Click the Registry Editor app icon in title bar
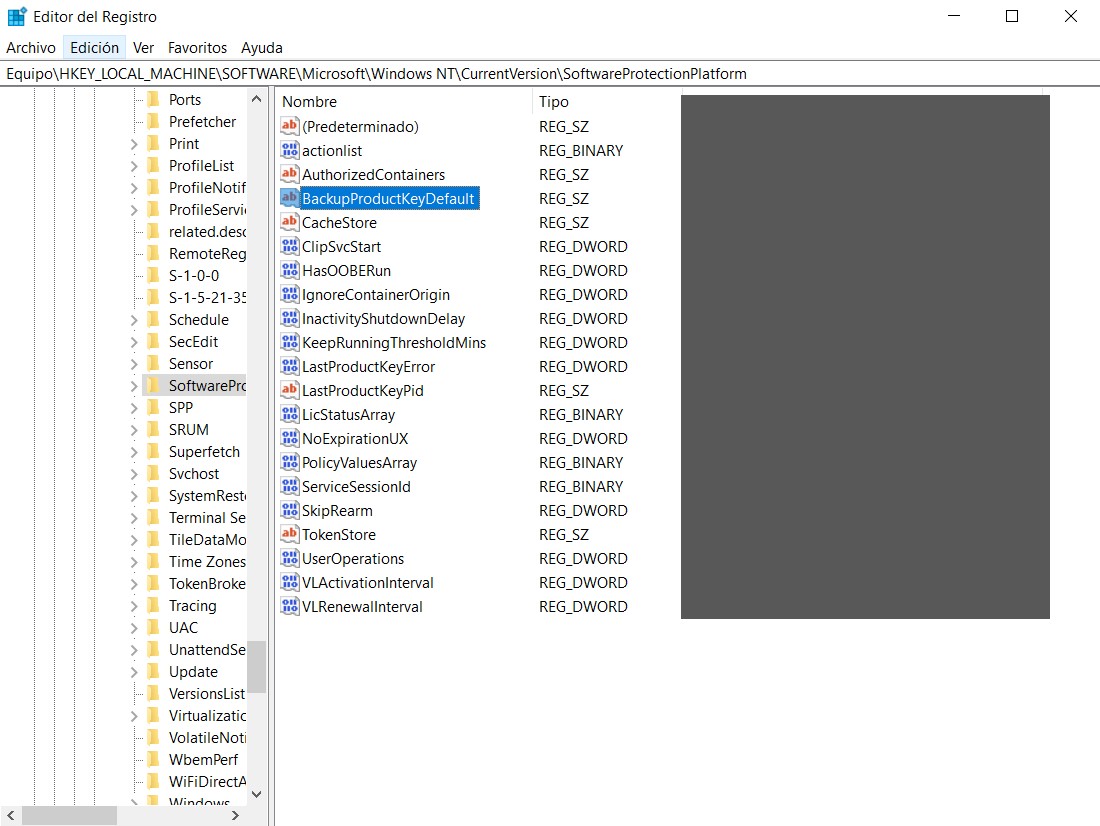Viewport: 1100px width, 826px height. point(17,16)
